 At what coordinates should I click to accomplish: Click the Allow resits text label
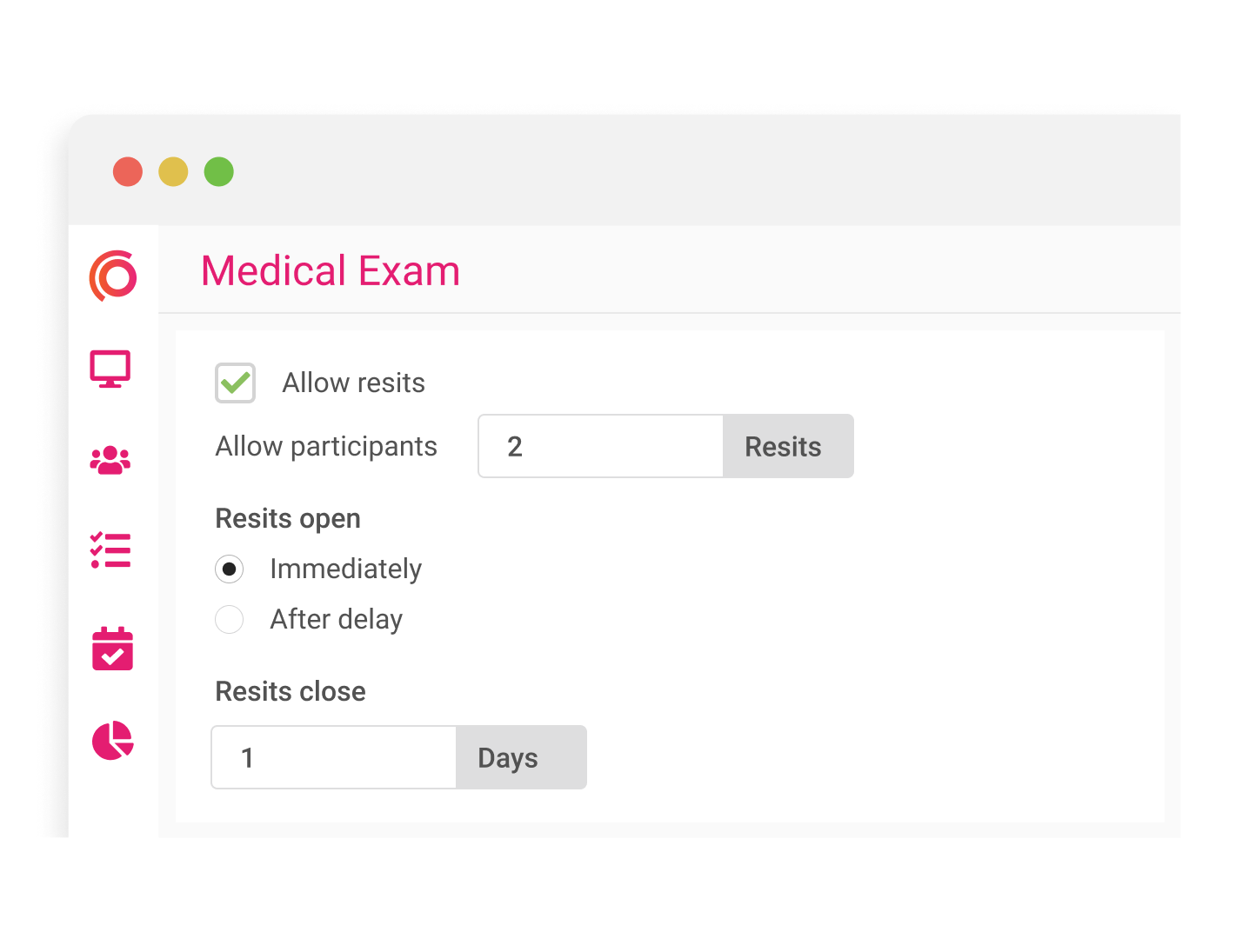pos(352,383)
